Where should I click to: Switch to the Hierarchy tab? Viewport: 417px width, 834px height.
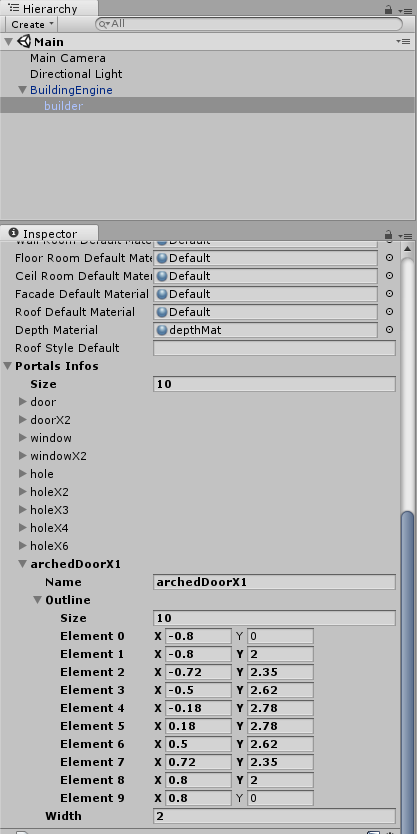tap(49, 9)
